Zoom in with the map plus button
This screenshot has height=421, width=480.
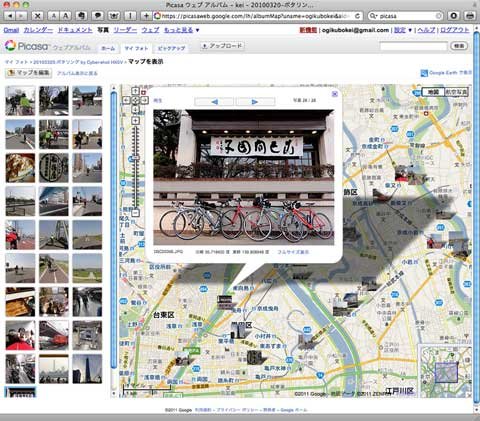(135, 121)
